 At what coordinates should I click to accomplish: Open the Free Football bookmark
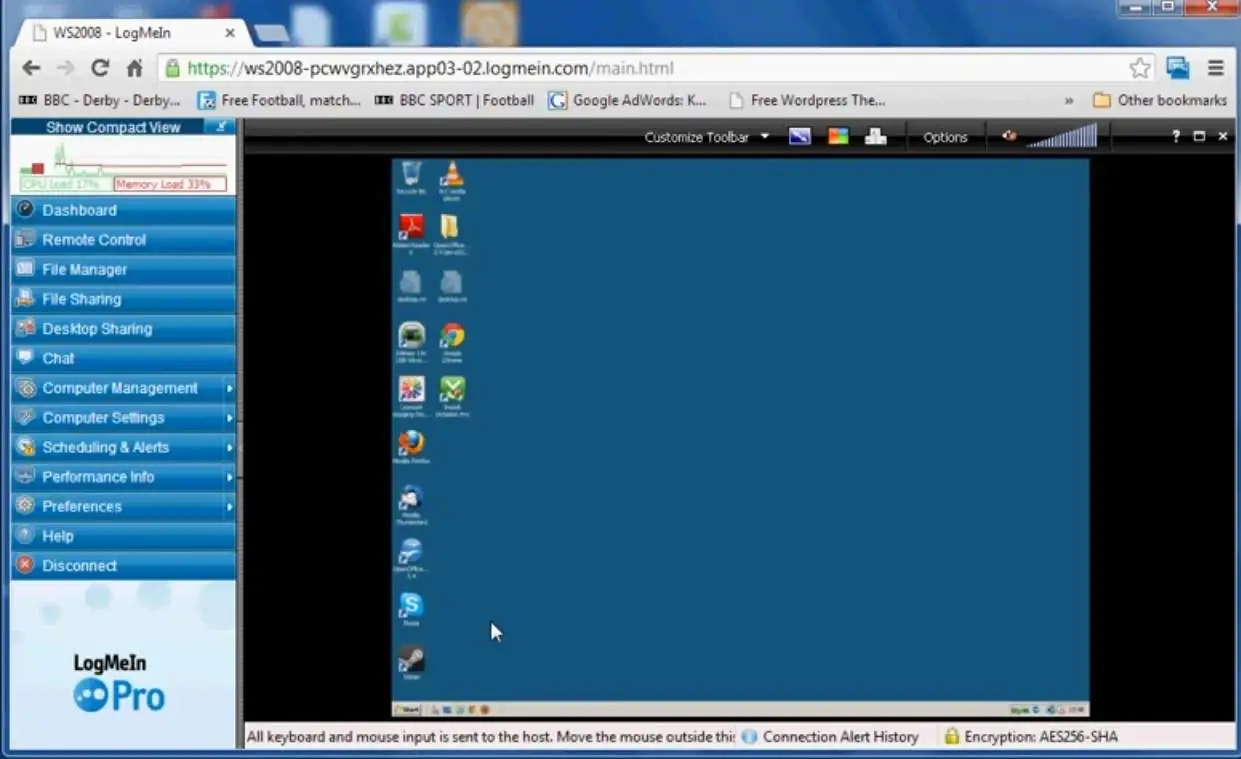[279, 100]
